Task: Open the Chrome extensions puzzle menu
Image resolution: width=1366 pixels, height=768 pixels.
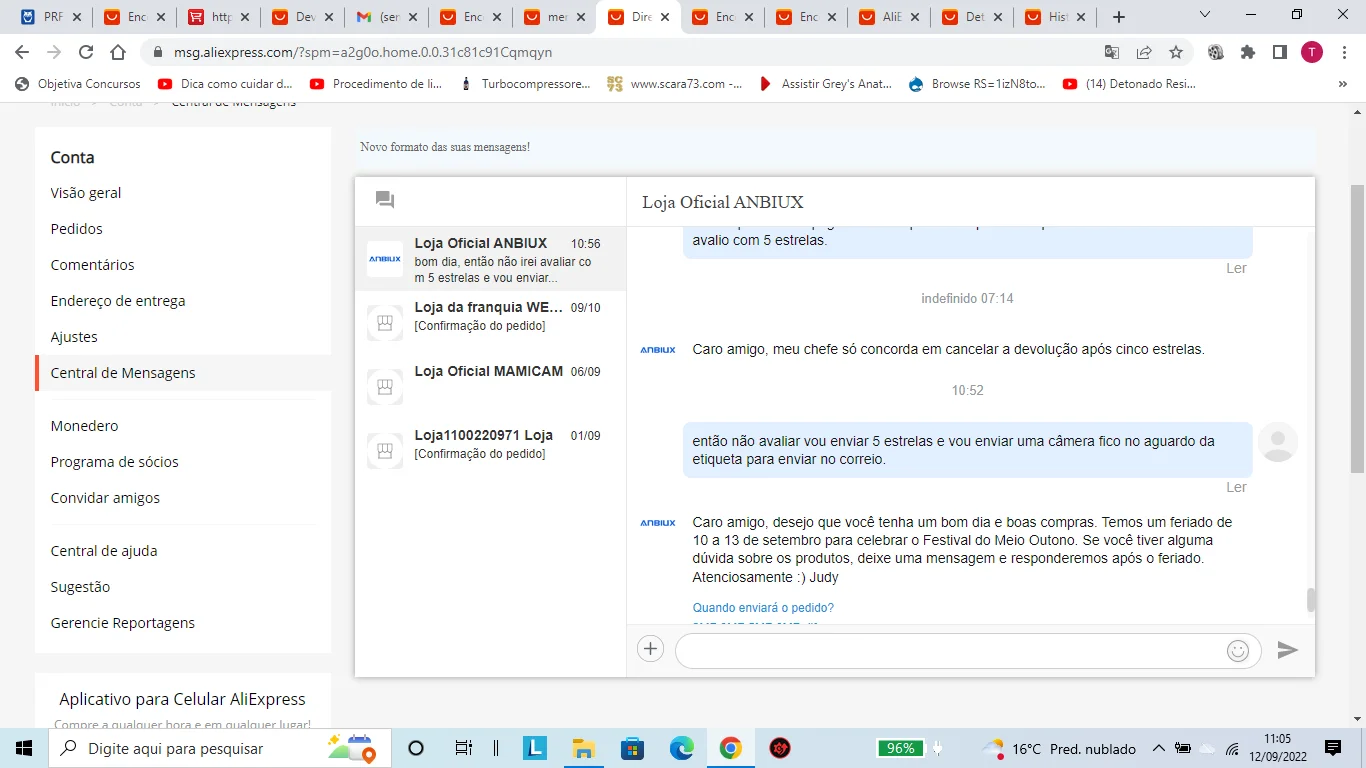Action: [1248, 52]
